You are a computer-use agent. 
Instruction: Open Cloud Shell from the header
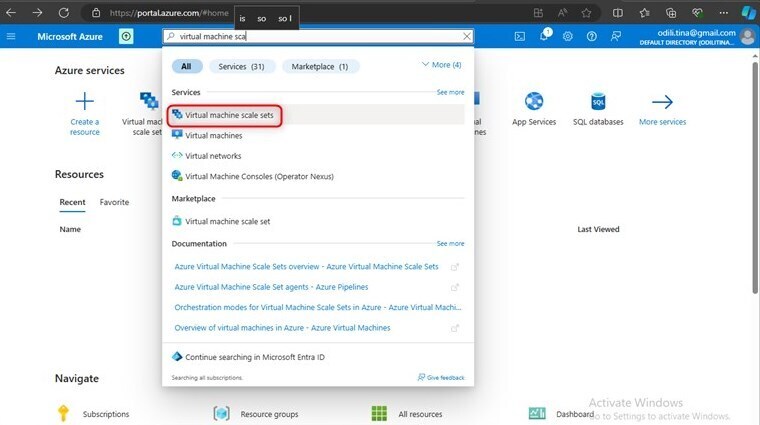coord(520,36)
